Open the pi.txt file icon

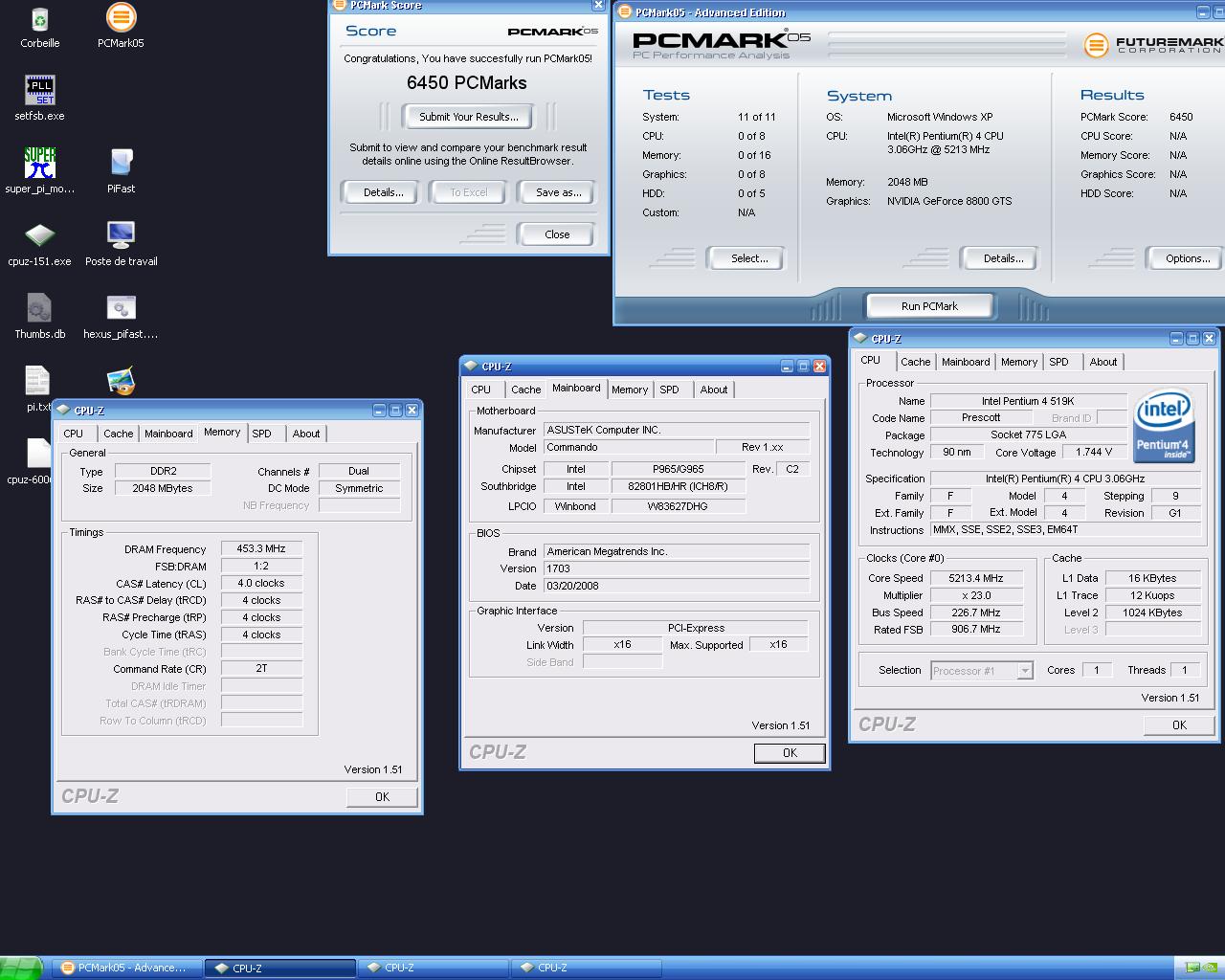37,389
